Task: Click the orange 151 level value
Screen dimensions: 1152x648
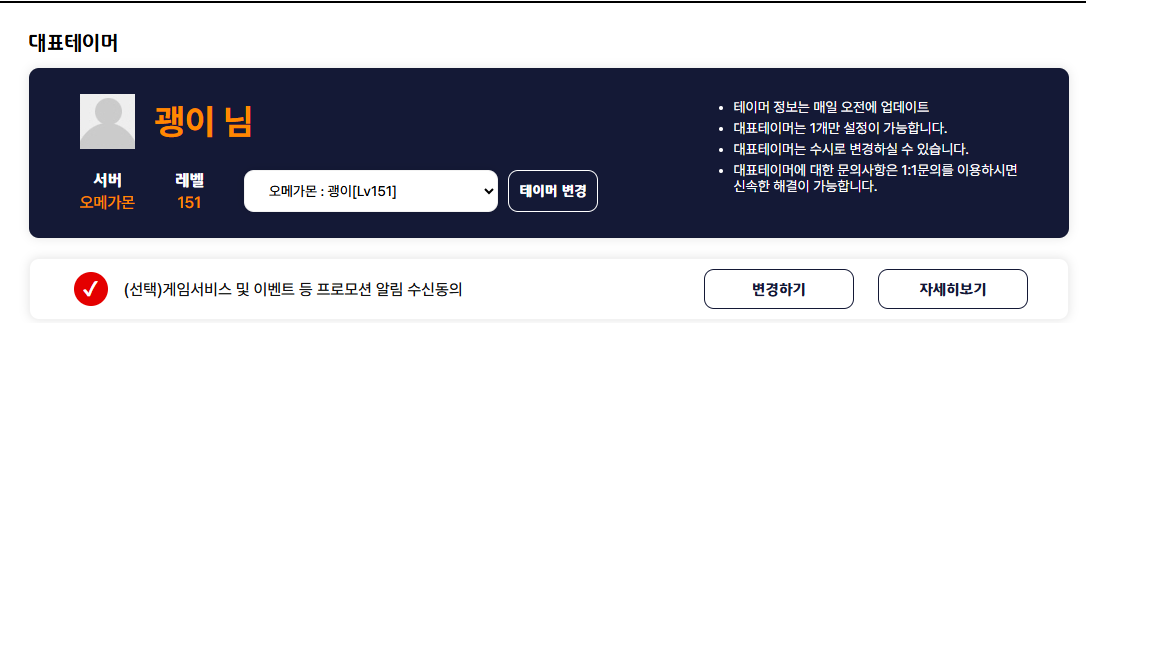Action: coord(189,202)
